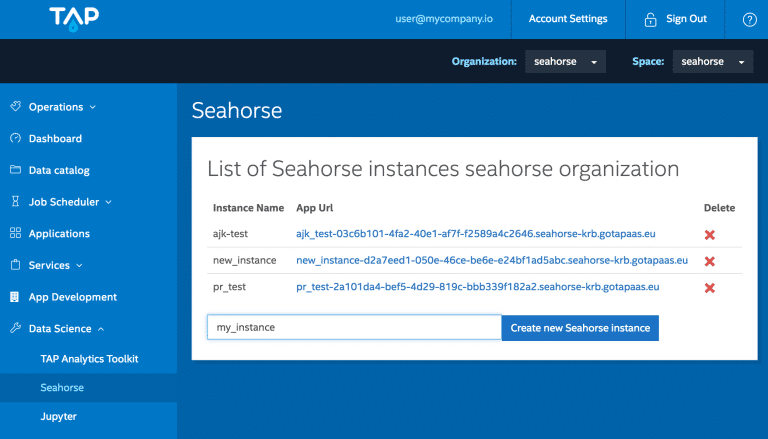Click the Organization: label

484,62
